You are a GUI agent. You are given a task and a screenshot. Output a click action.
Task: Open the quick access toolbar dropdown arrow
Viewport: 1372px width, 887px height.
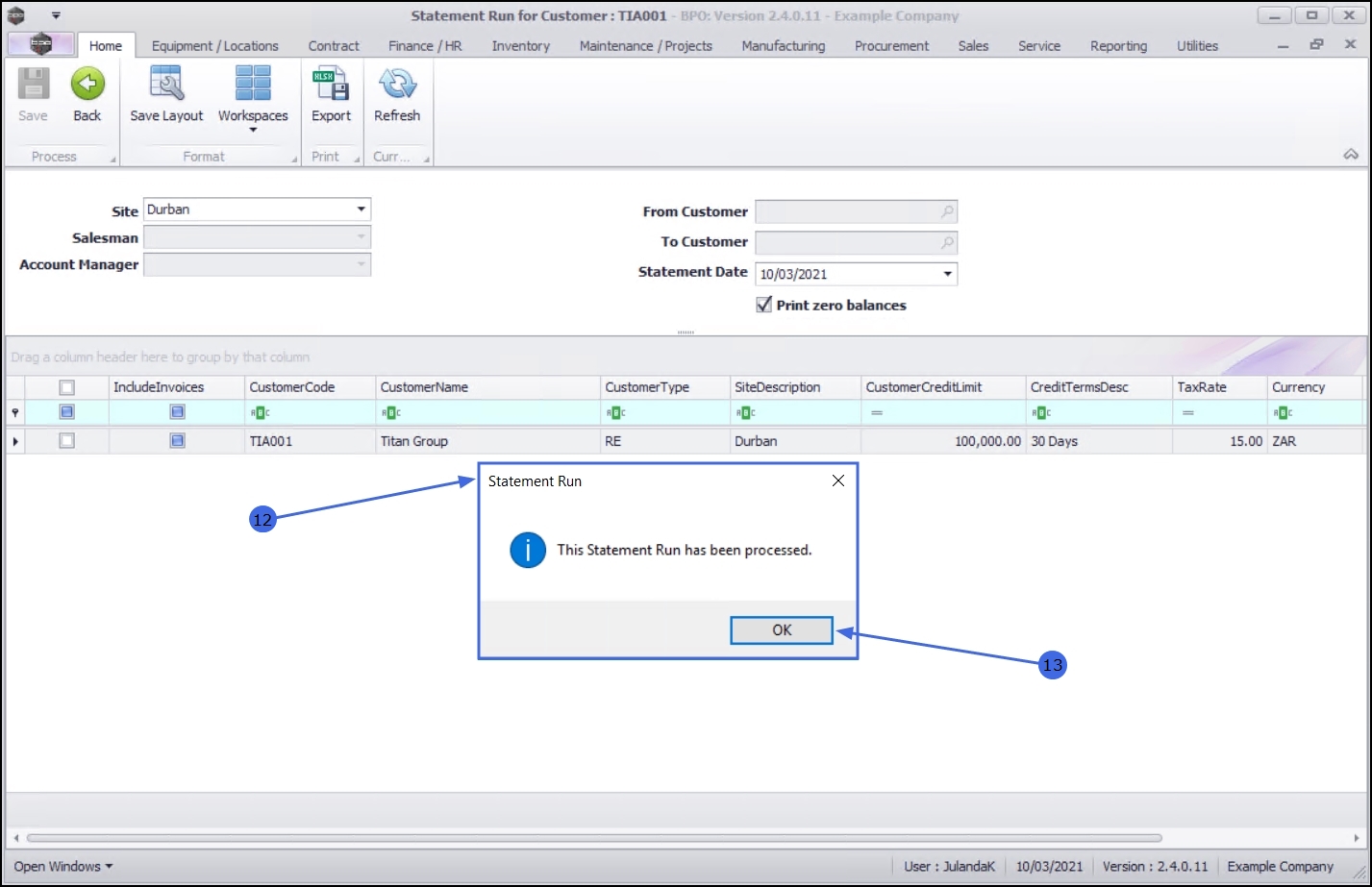56,16
